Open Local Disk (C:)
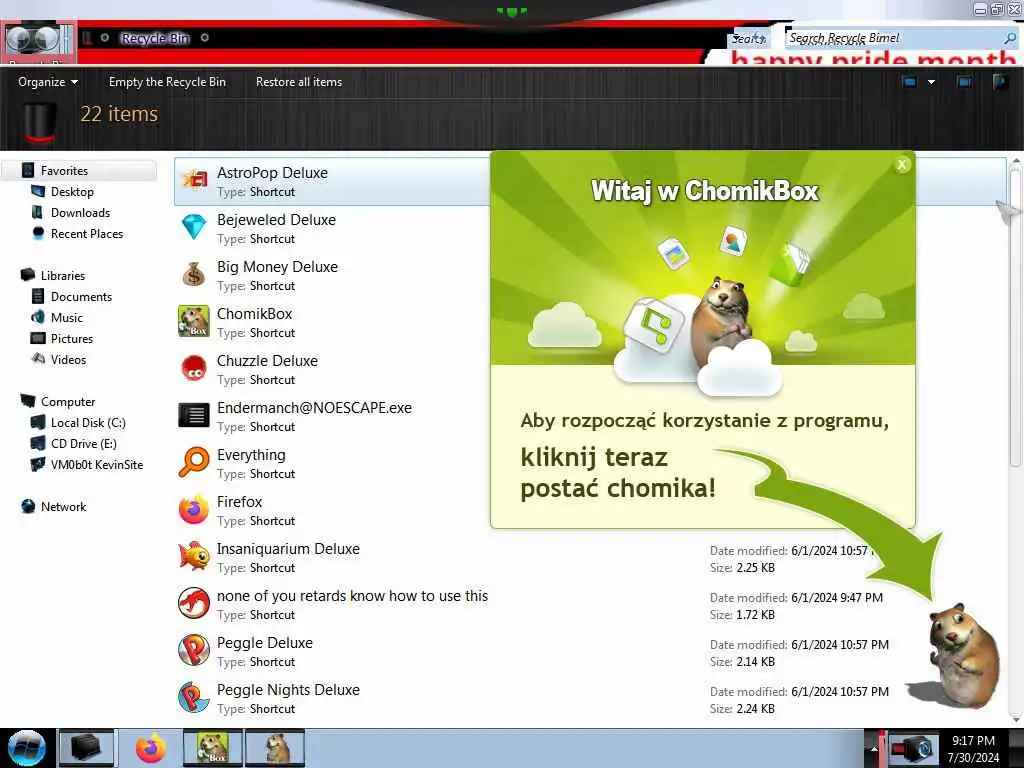Screen dimensions: 1024x768 pos(88,423)
